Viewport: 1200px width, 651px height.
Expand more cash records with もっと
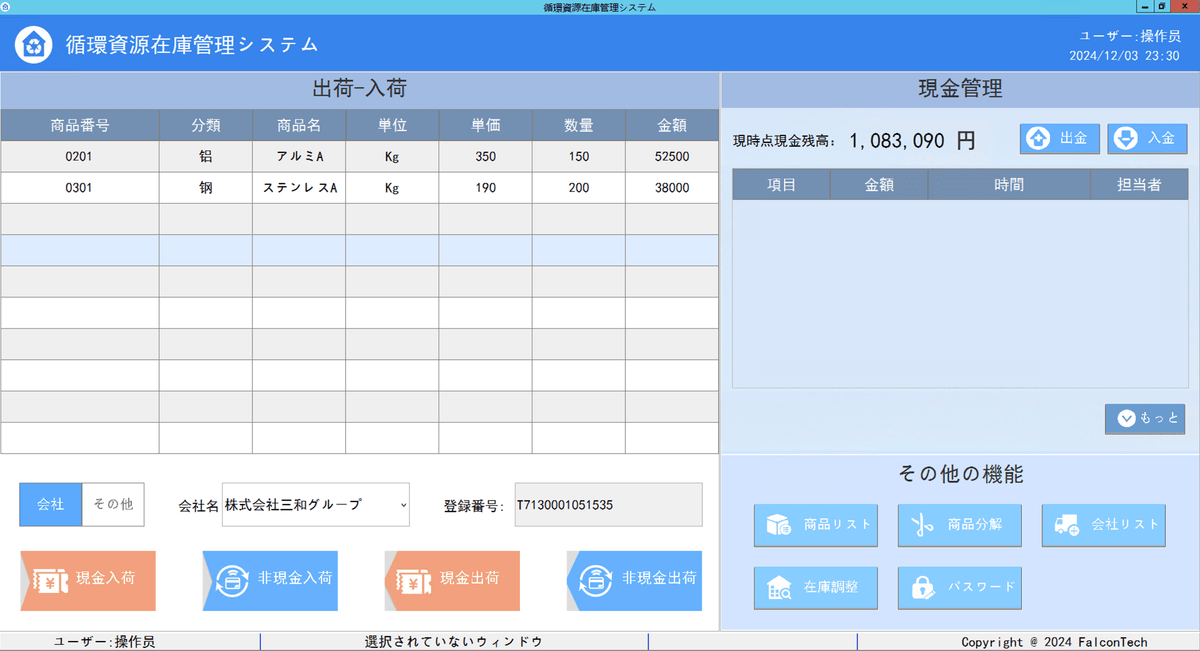(1145, 419)
